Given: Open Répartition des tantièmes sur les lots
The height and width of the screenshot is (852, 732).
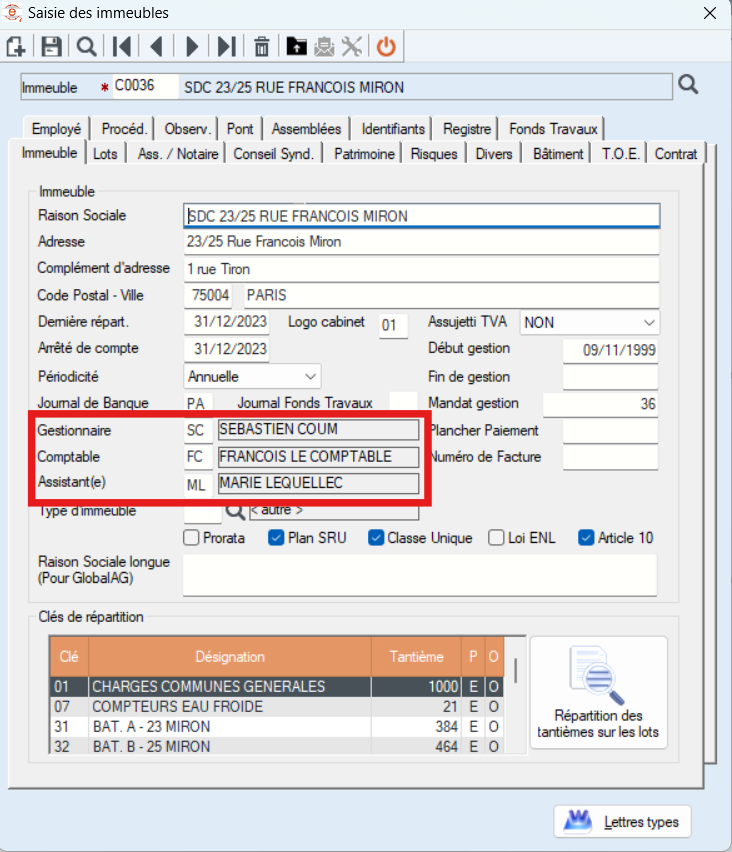Looking at the screenshot, I should pos(598,693).
